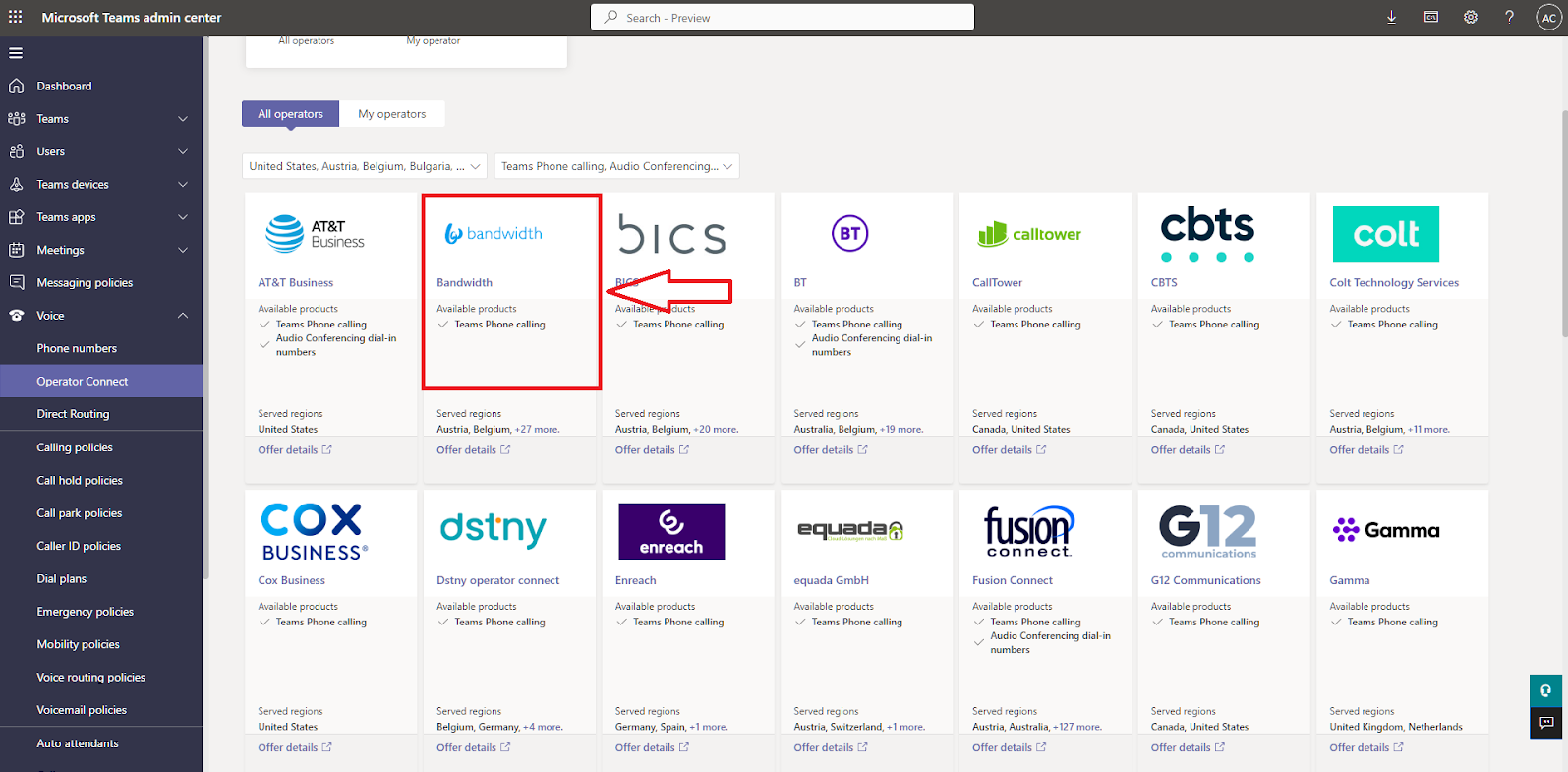Switch to My operators tab

coord(392,114)
